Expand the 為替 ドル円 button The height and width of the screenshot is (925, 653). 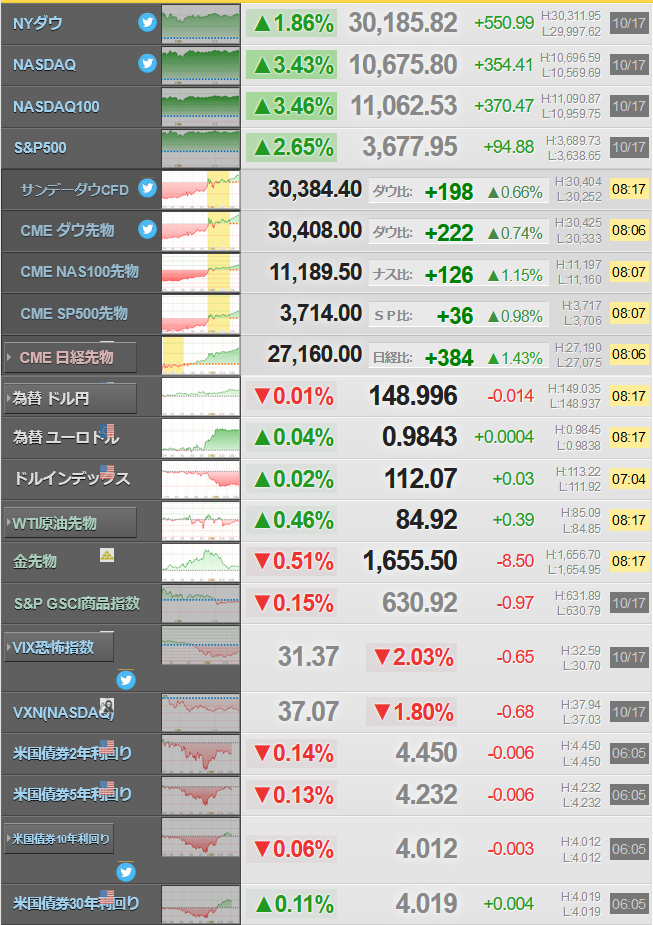(x=70, y=398)
